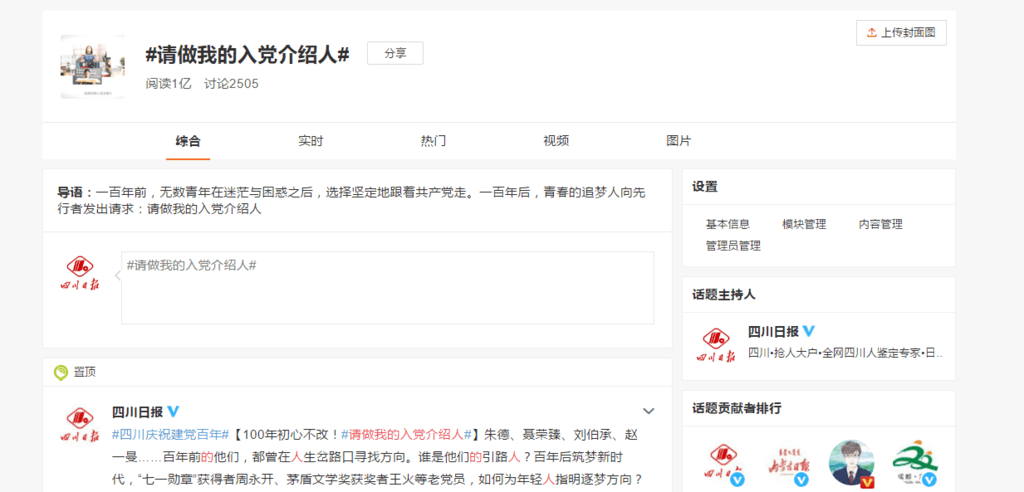The image size is (1024, 492).
Task: Open 管理员管理 settings link
Action: (733, 245)
